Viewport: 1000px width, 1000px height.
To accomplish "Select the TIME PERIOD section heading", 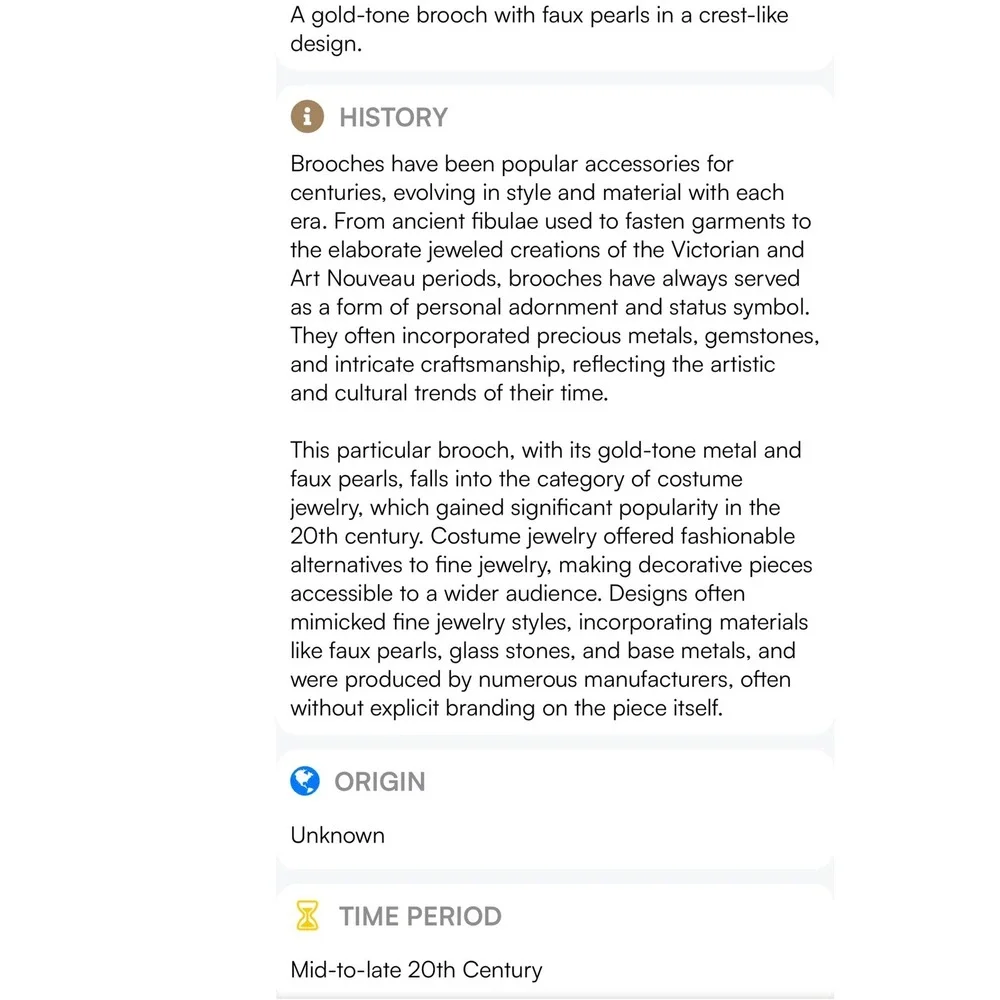I will point(420,916).
